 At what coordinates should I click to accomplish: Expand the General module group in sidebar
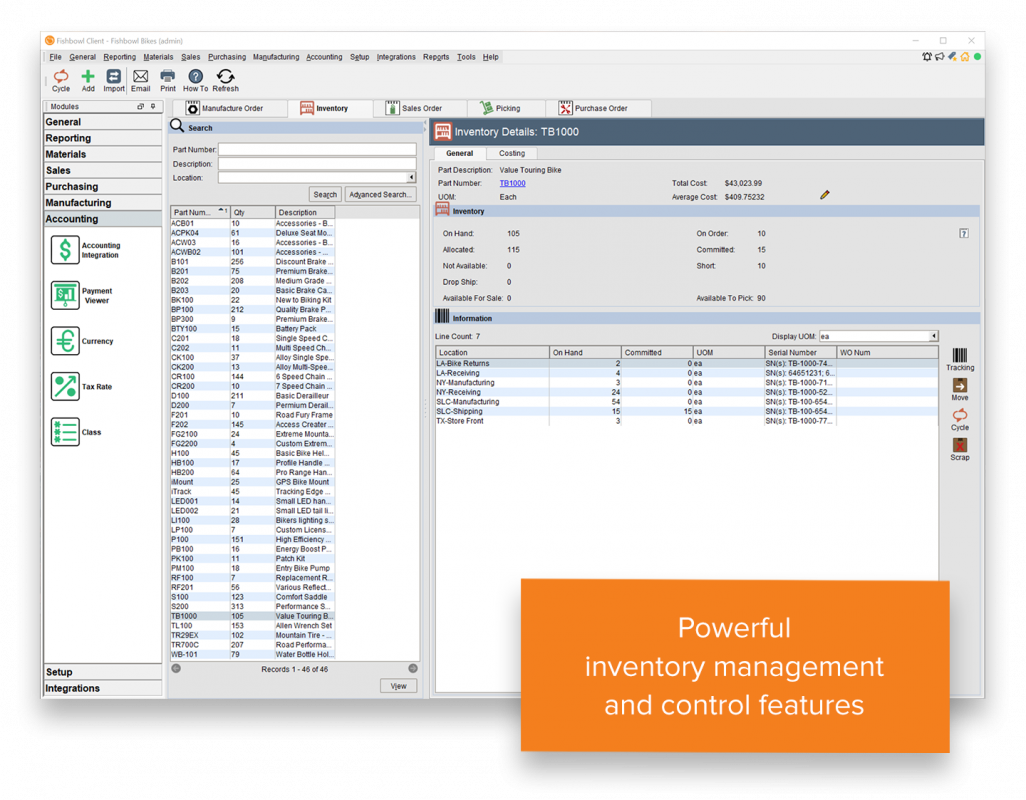(x=103, y=122)
